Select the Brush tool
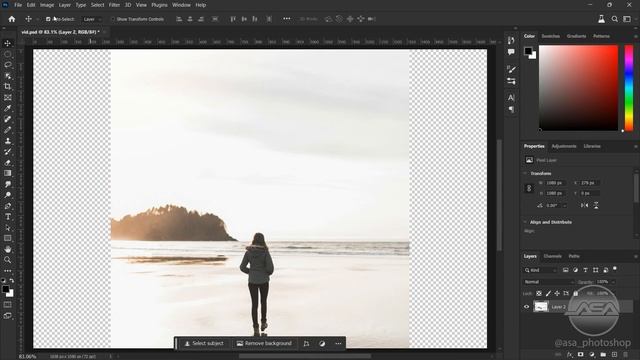The width and height of the screenshot is (640, 360). point(7,130)
